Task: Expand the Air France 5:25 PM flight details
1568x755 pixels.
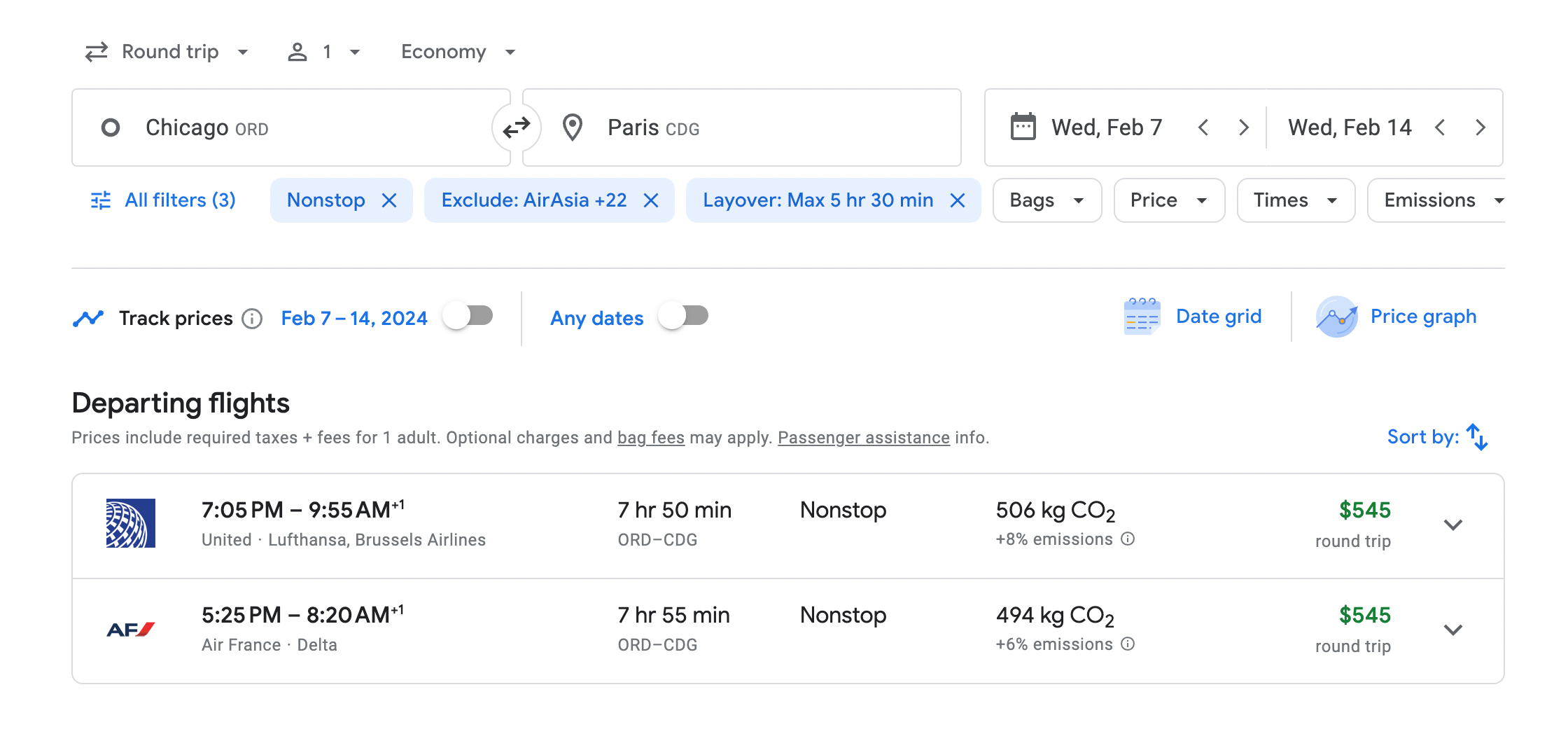Action: pyautogui.click(x=1453, y=630)
